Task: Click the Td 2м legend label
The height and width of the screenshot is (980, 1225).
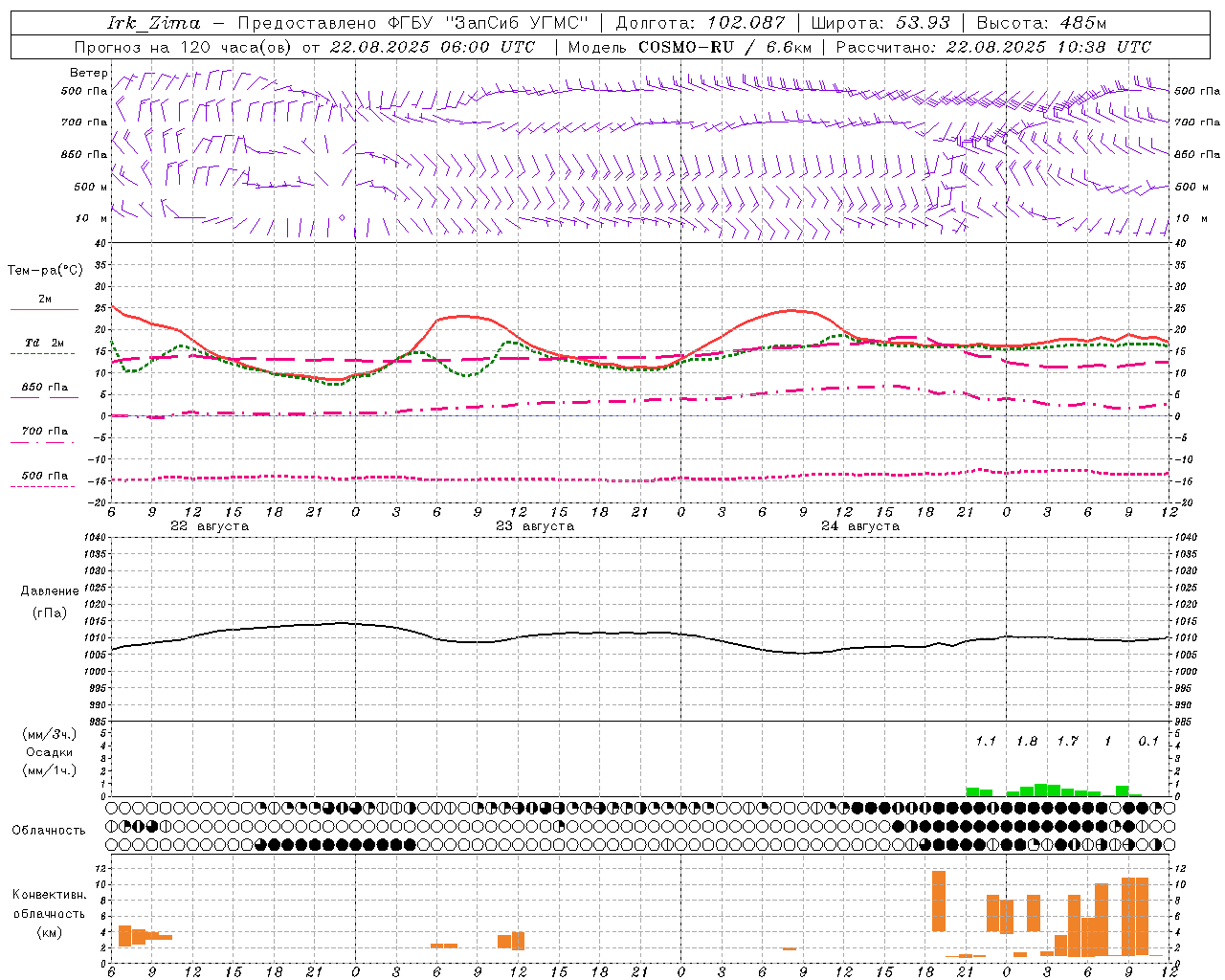Action: pos(45,343)
